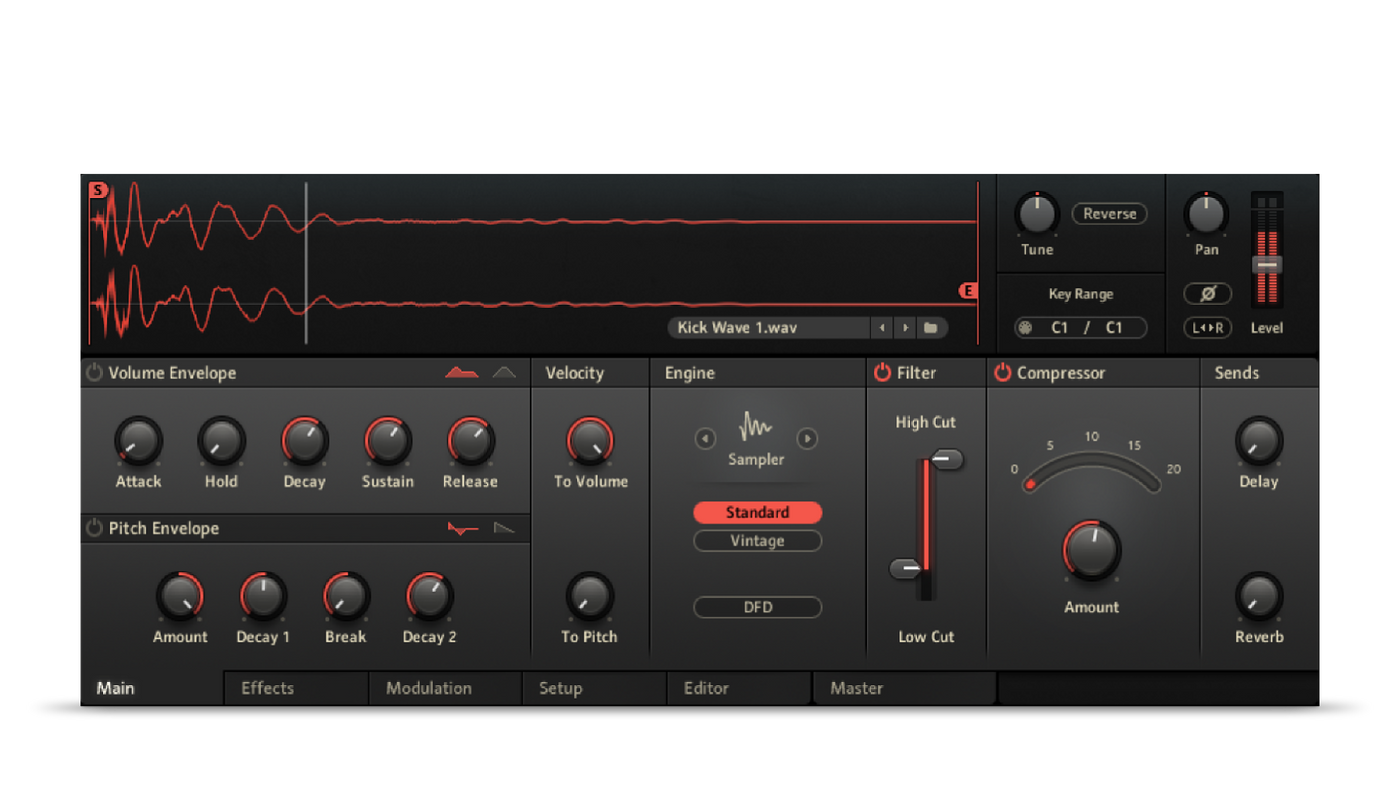Click the Kick Wave 1.wav sample name
Screen dimensions: 1400x798
point(736,328)
